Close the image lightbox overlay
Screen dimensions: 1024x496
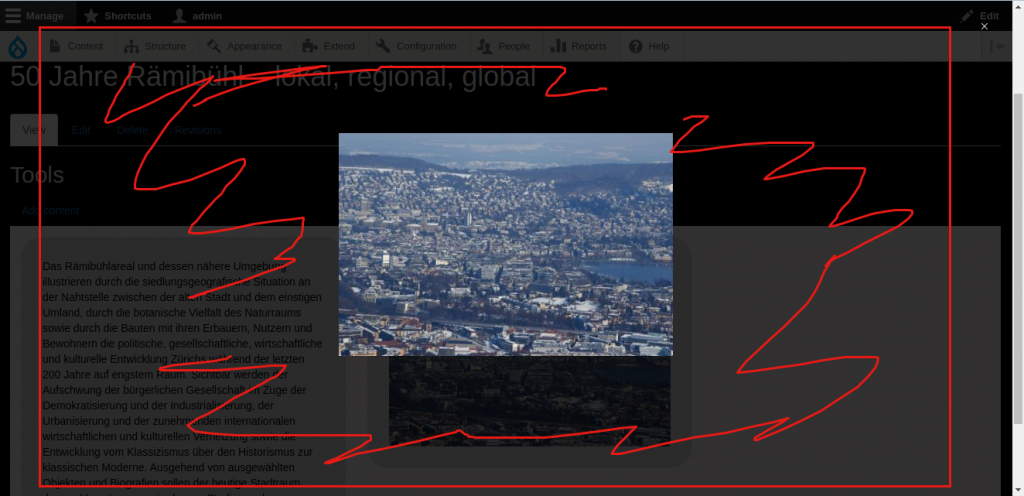coord(984,27)
